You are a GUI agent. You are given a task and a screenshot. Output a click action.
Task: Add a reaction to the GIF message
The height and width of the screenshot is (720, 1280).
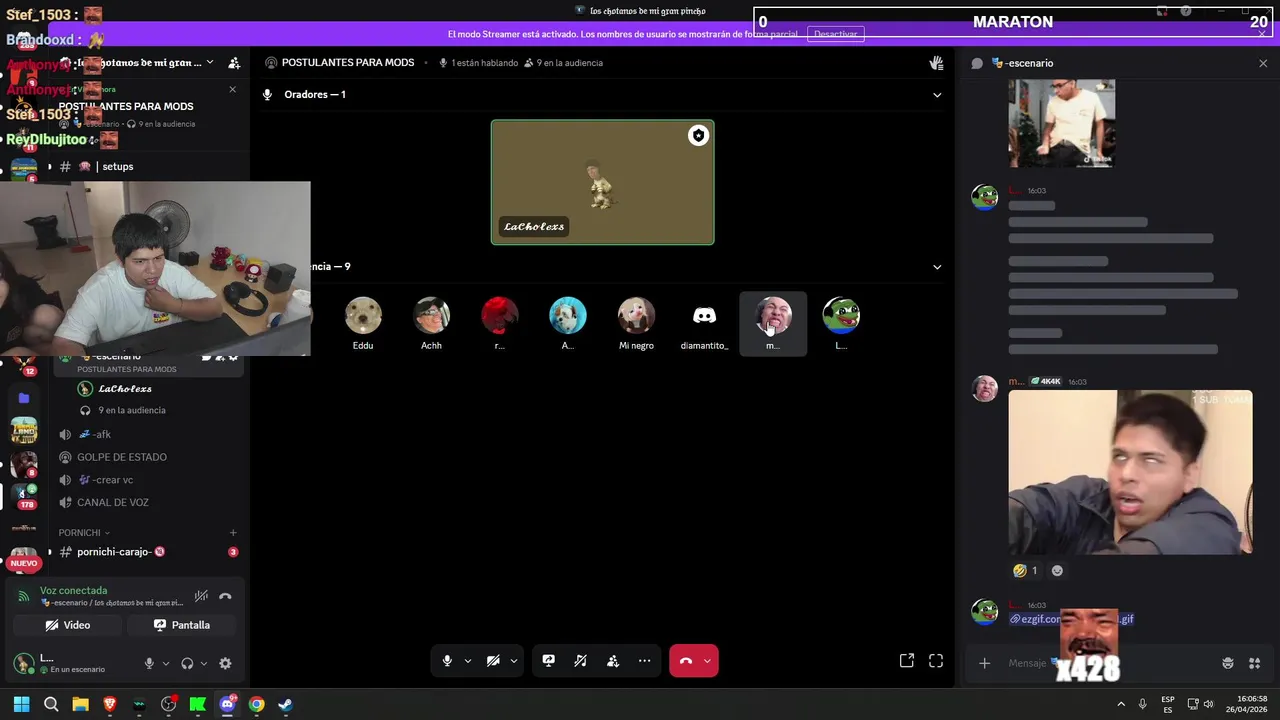pos(1057,570)
